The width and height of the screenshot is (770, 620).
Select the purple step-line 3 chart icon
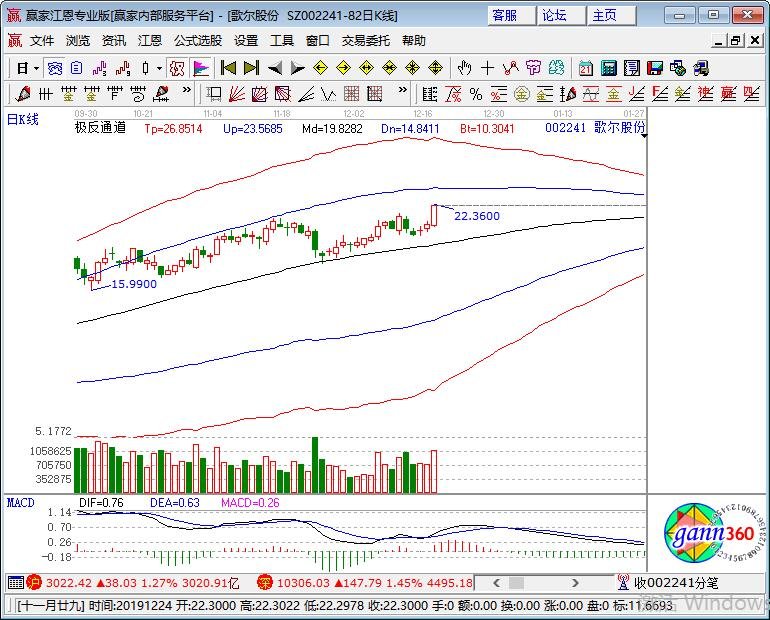100,68
